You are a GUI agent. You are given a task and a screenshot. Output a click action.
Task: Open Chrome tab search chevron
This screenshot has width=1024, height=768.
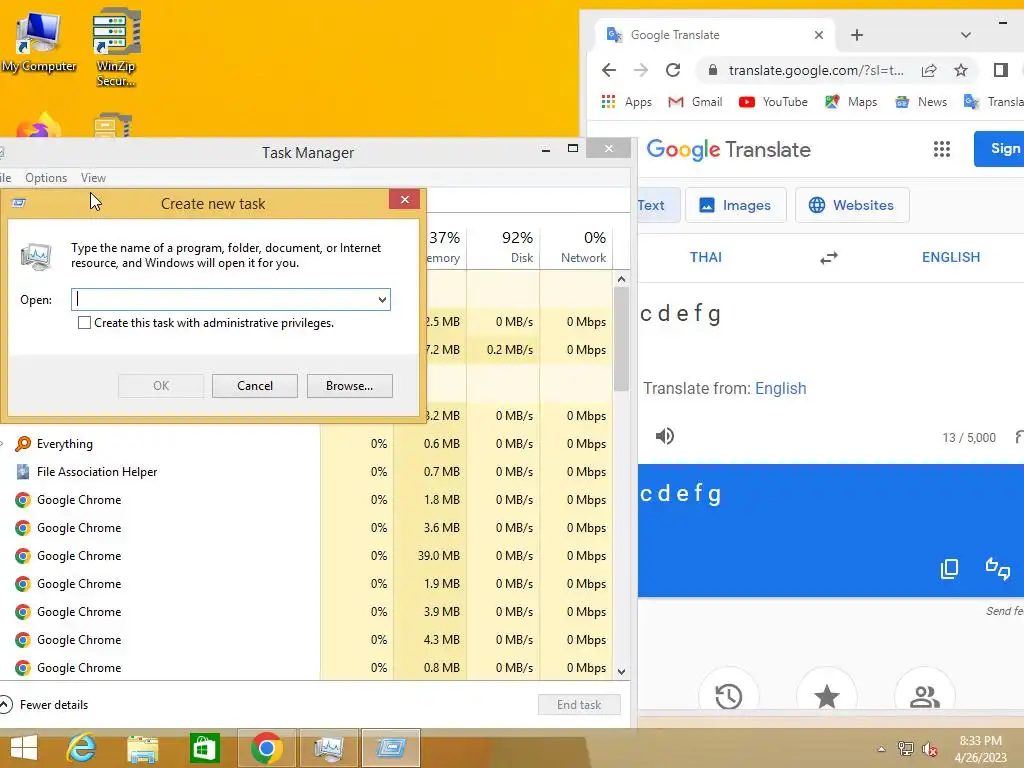[x=966, y=35]
